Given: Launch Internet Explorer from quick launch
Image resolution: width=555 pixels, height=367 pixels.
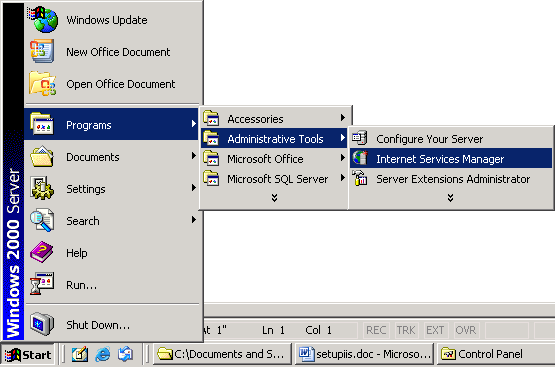Looking at the screenshot, I should pyautogui.click(x=103, y=354).
